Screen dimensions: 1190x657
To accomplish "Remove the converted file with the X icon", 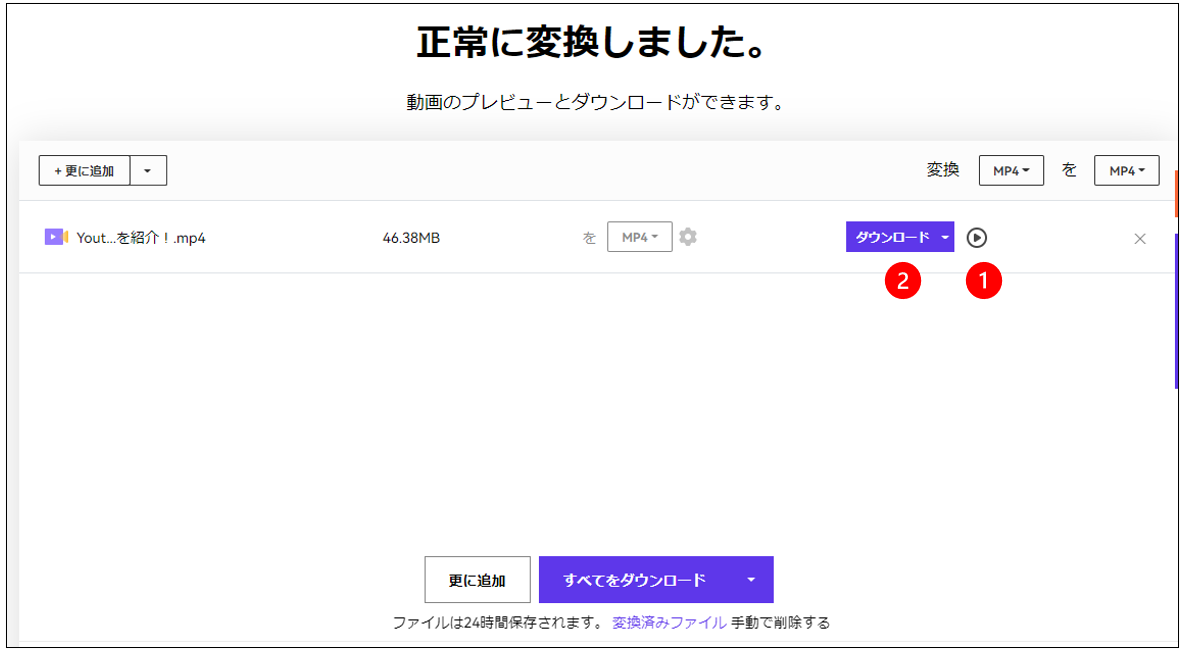I will pos(1140,238).
